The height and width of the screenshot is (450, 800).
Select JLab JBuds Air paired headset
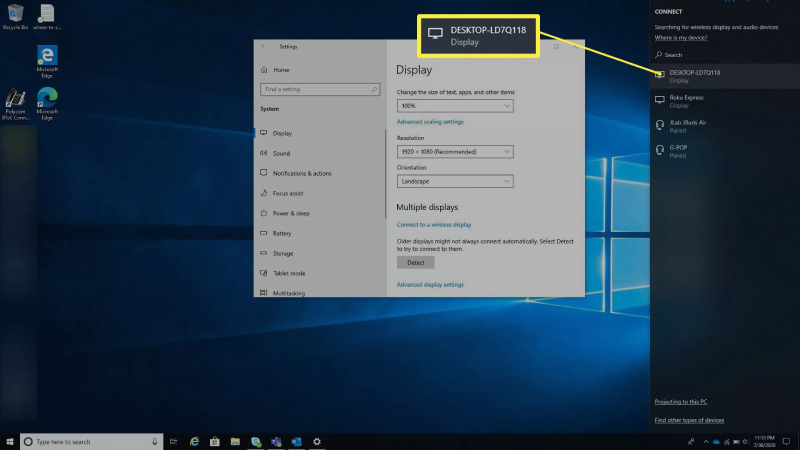[x=687, y=126]
